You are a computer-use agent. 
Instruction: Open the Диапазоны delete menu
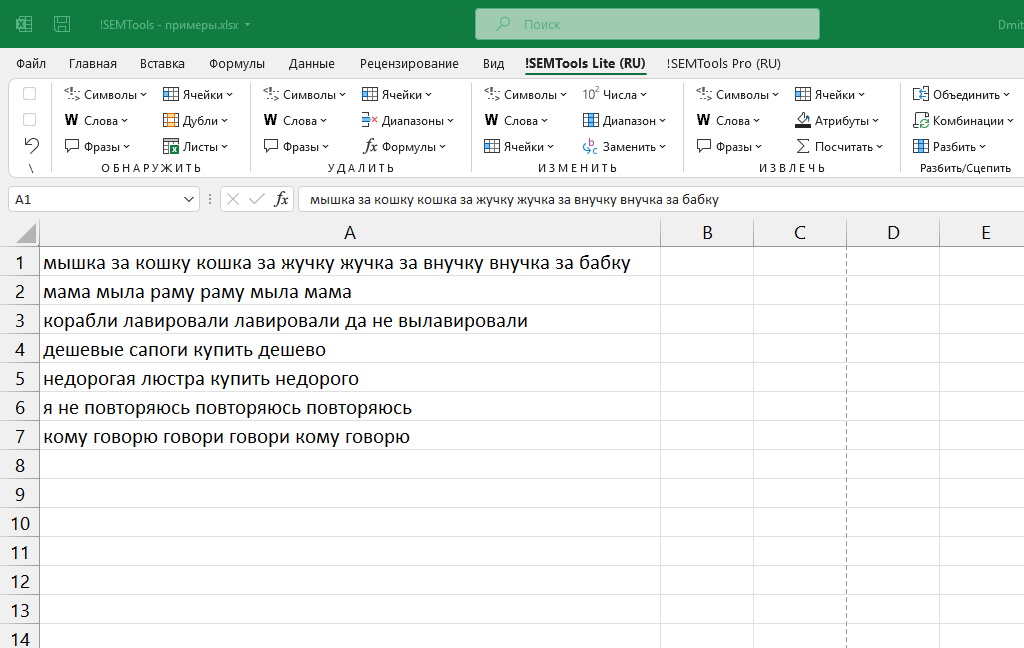[408, 121]
